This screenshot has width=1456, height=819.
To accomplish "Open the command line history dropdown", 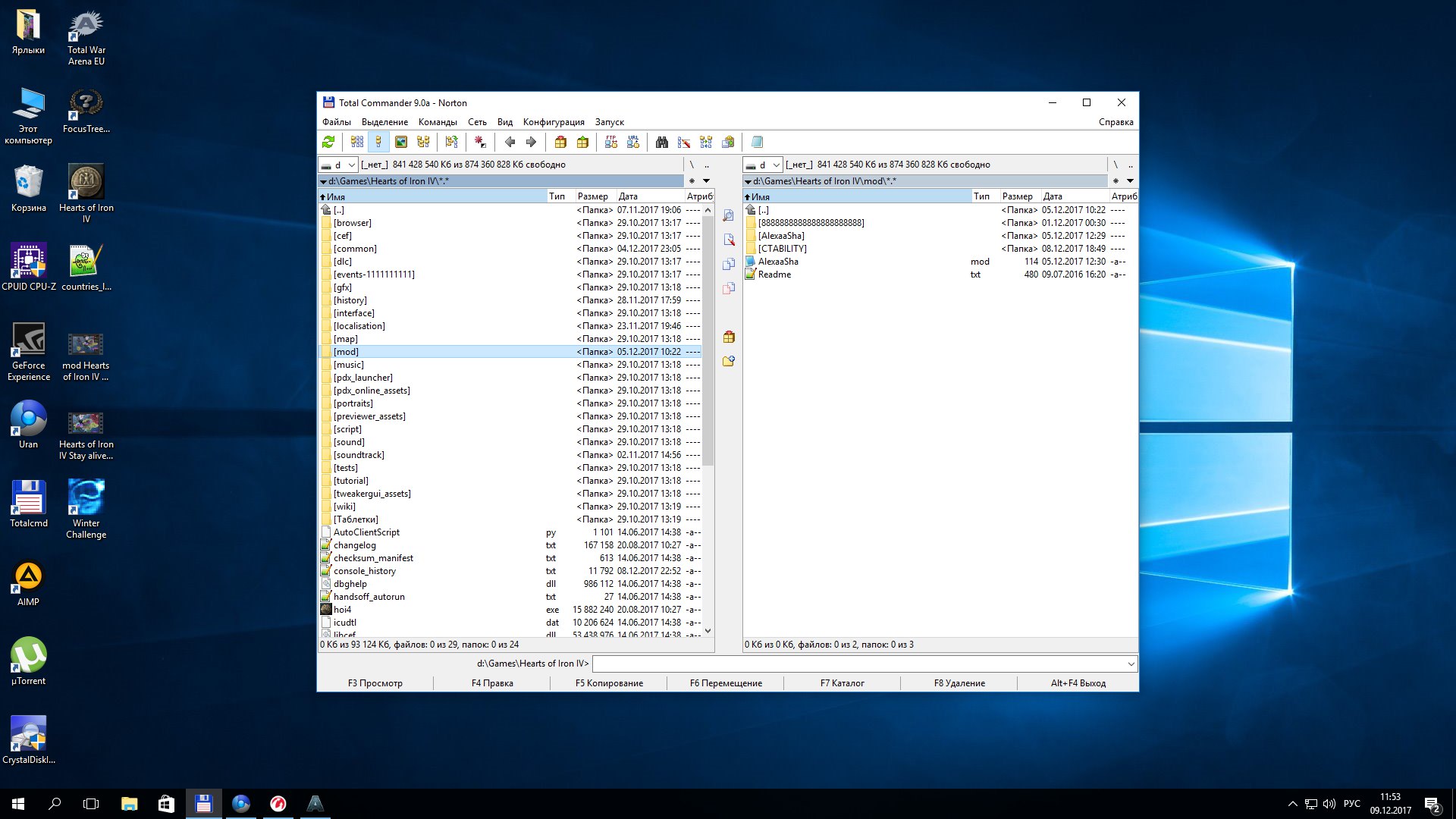I will coord(1131,664).
